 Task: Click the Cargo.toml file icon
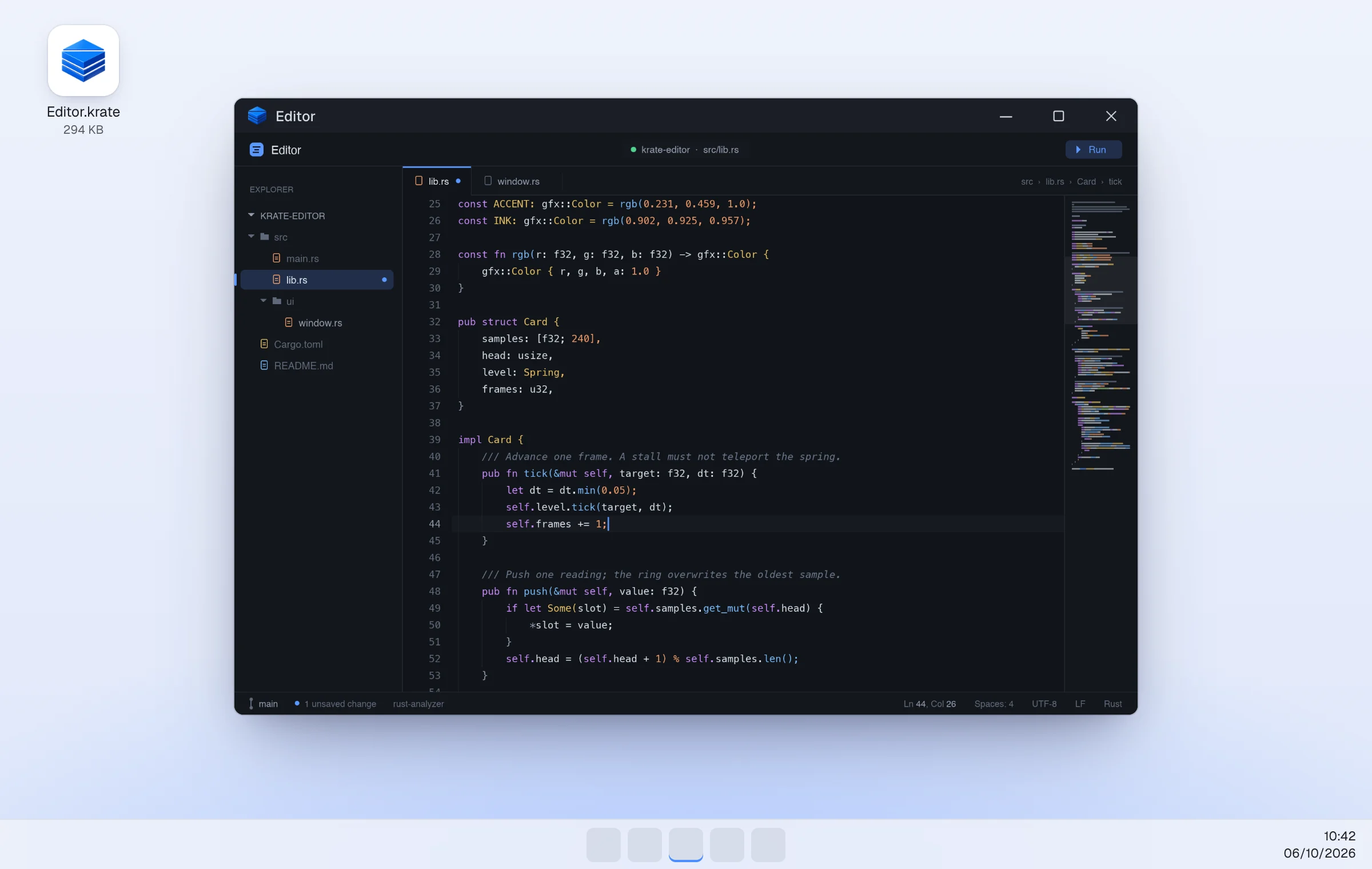tap(264, 344)
